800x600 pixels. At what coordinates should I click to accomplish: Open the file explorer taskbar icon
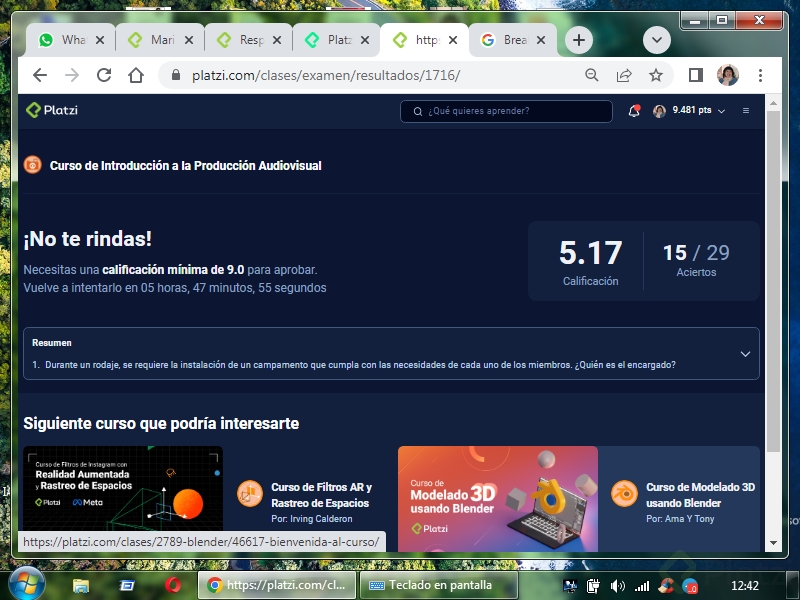[80, 586]
